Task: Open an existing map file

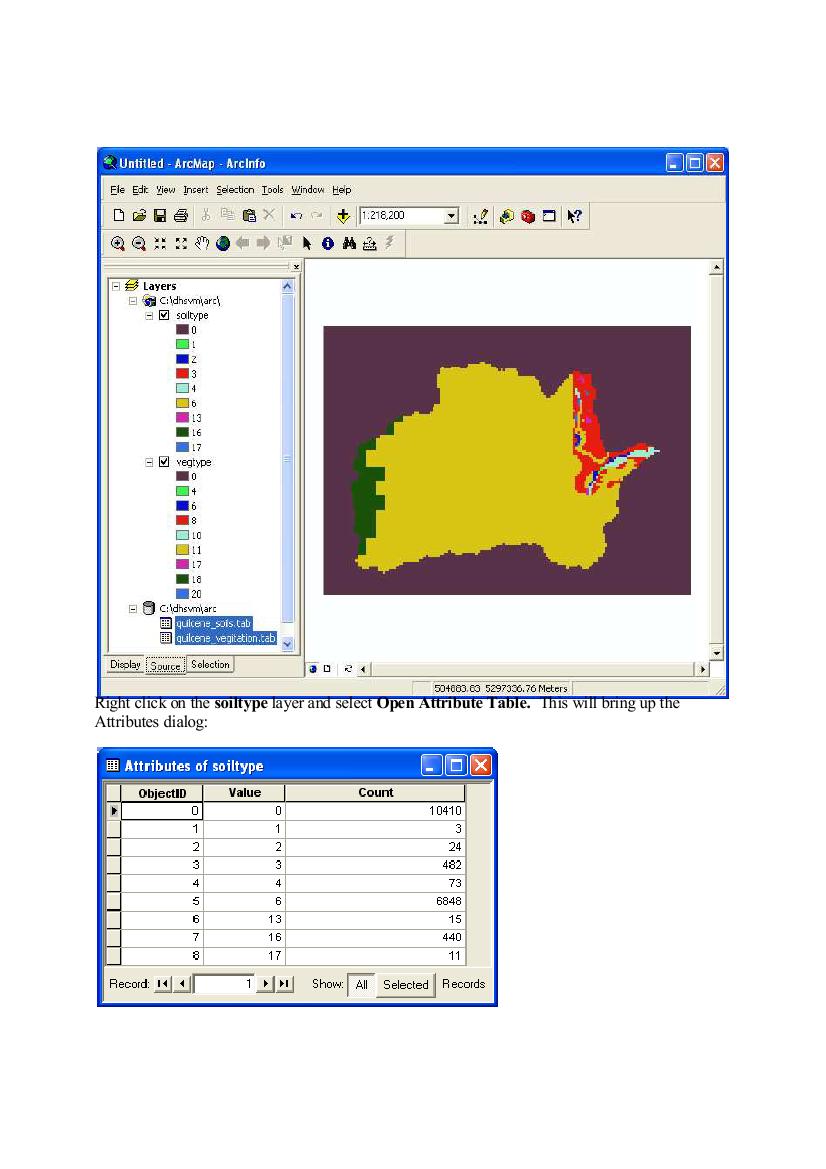Action: pyautogui.click(x=139, y=215)
